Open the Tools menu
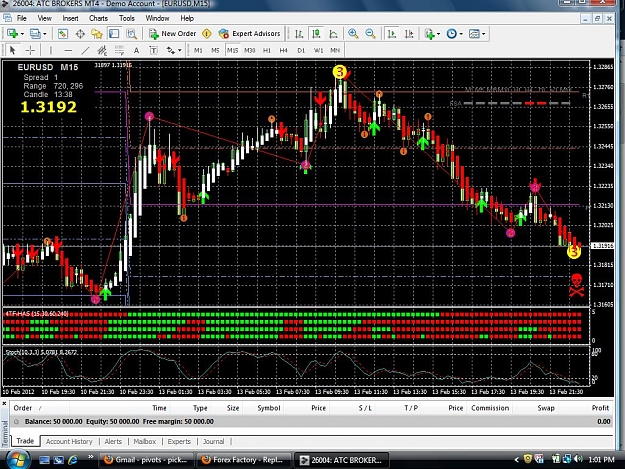The image size is (625, 469). coord(127,18)
